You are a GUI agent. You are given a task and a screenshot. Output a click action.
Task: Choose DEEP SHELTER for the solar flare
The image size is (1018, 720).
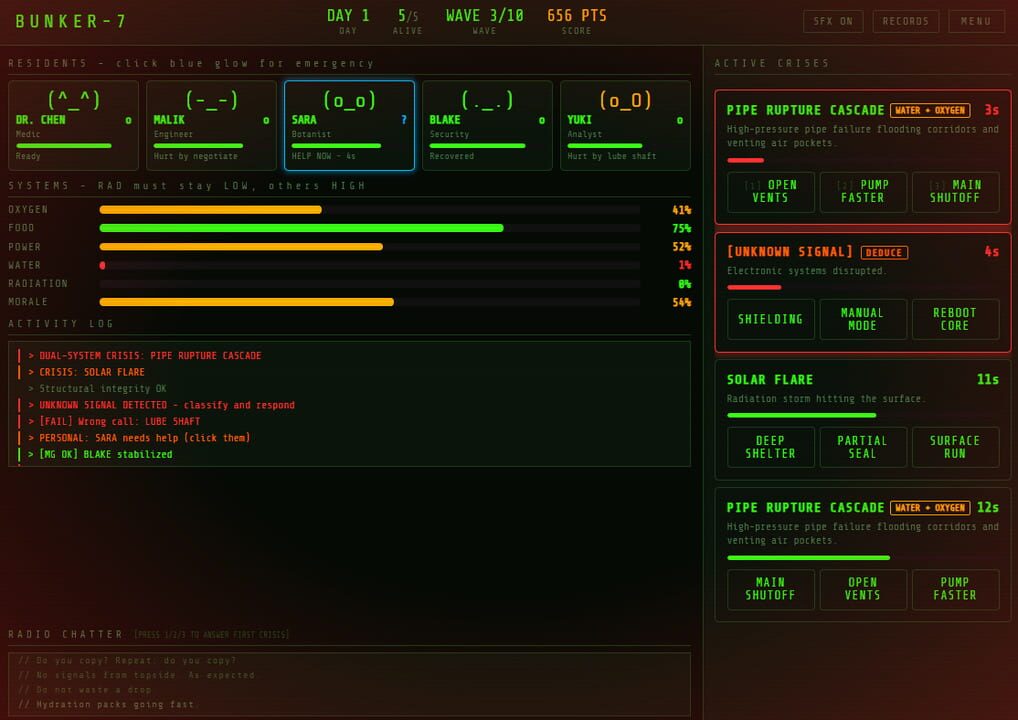point(769,447)
